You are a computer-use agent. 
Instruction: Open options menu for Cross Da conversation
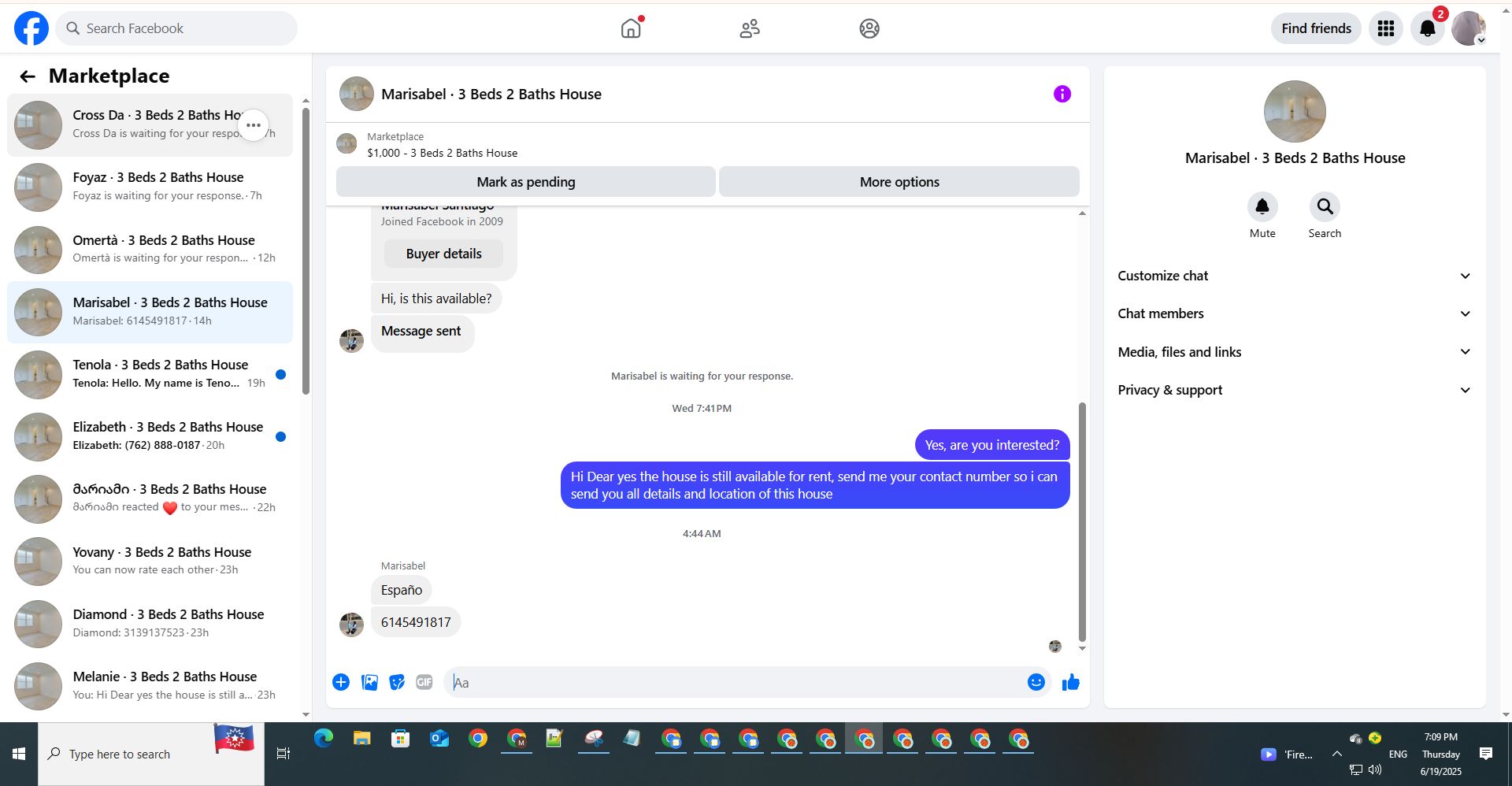pos(254,125)
